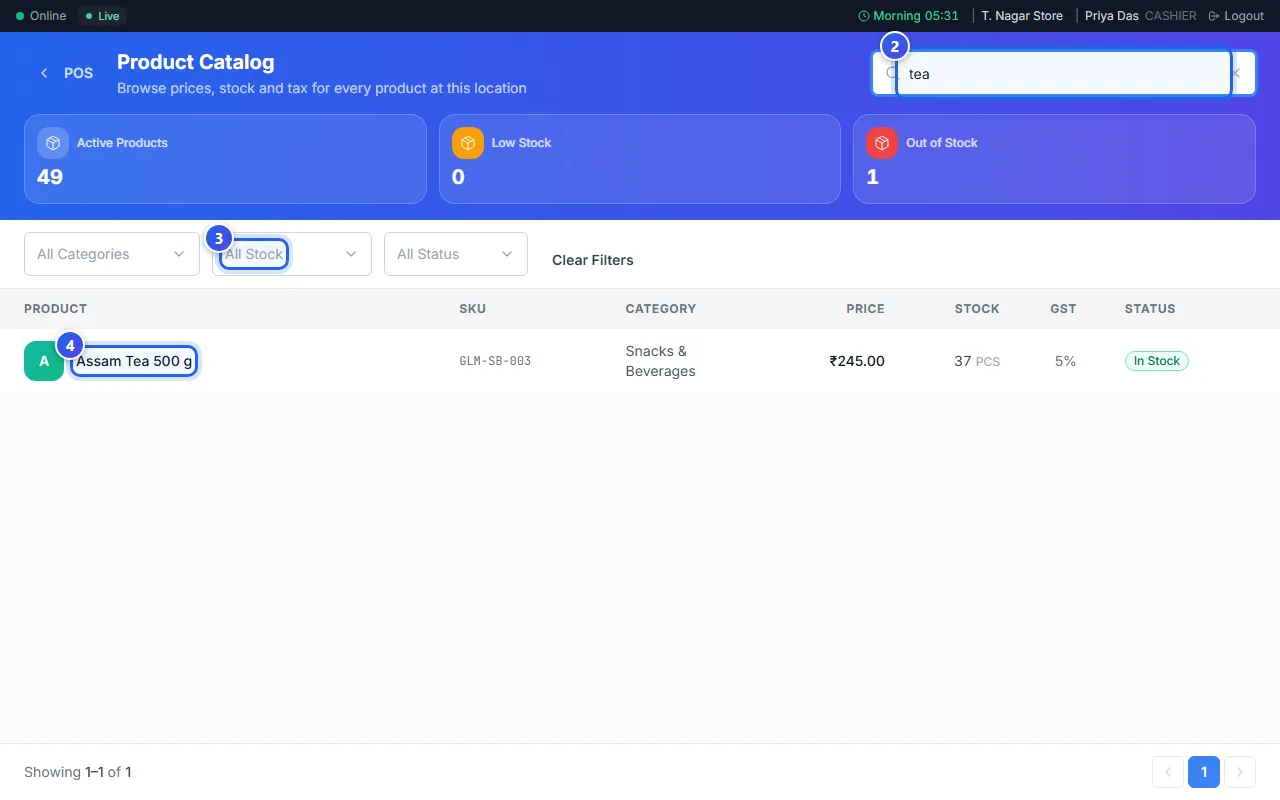Viewport: 1280px width, 800px height.
Task: Click the green avatar A for Assam Tea
Action: point(44,361)
